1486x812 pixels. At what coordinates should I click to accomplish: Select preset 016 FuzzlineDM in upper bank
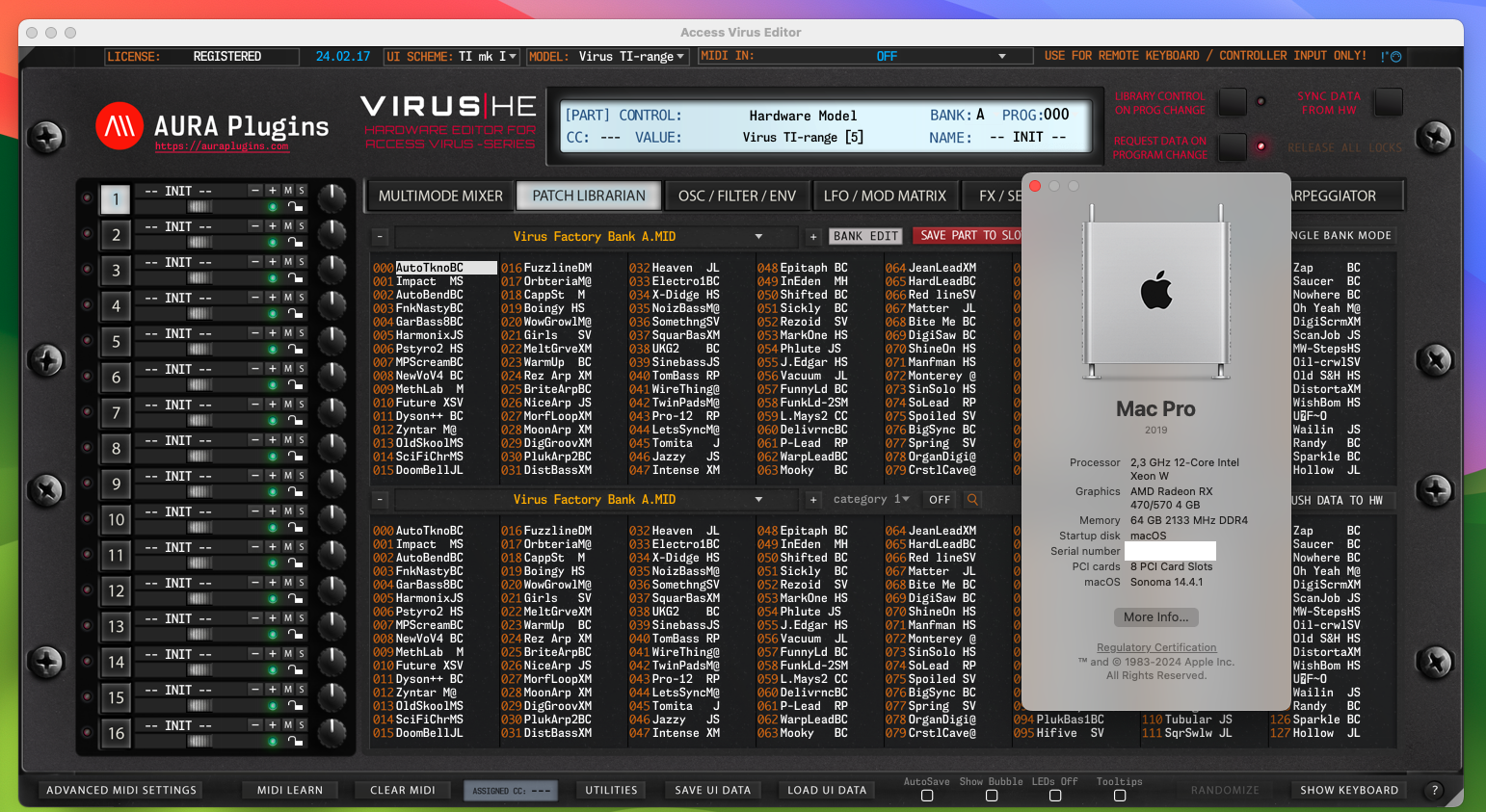tap(546, 268)
